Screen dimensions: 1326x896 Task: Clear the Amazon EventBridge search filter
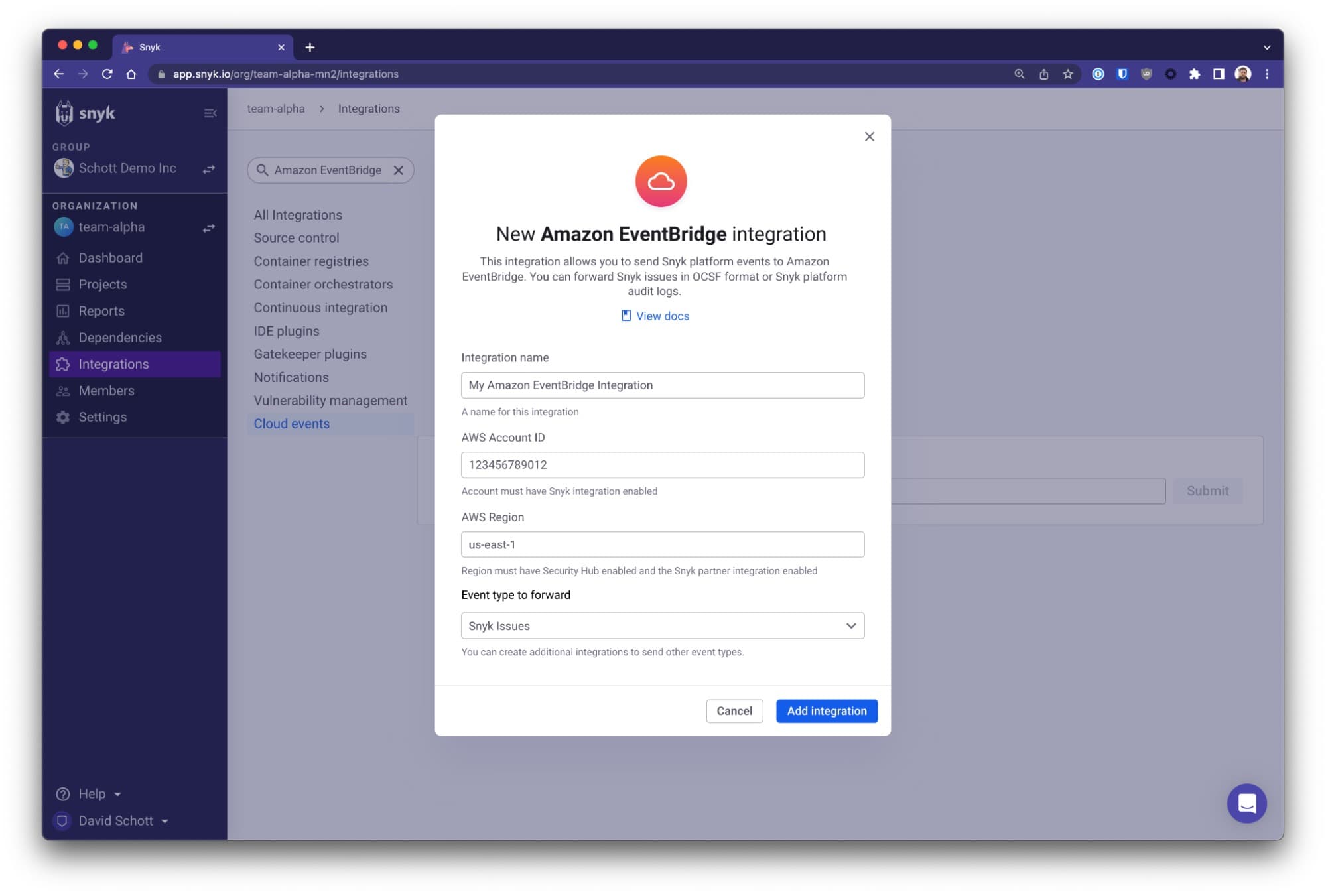(399, 169)
